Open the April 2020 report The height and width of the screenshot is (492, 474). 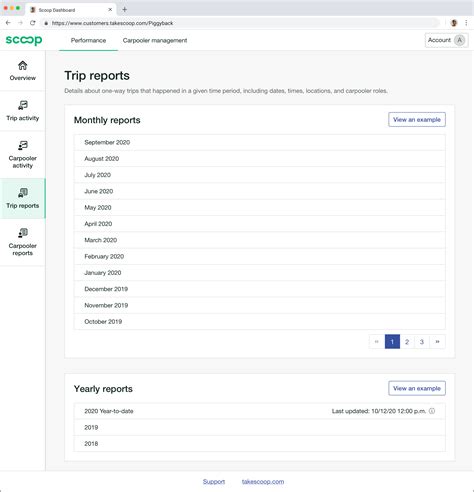[x=260, y=224]
